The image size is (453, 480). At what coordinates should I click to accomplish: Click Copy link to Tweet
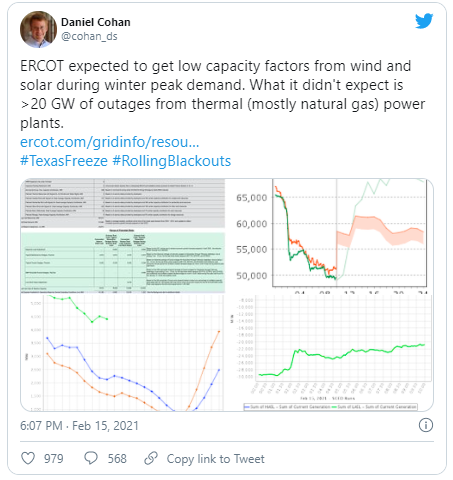[x=216, y=459]
